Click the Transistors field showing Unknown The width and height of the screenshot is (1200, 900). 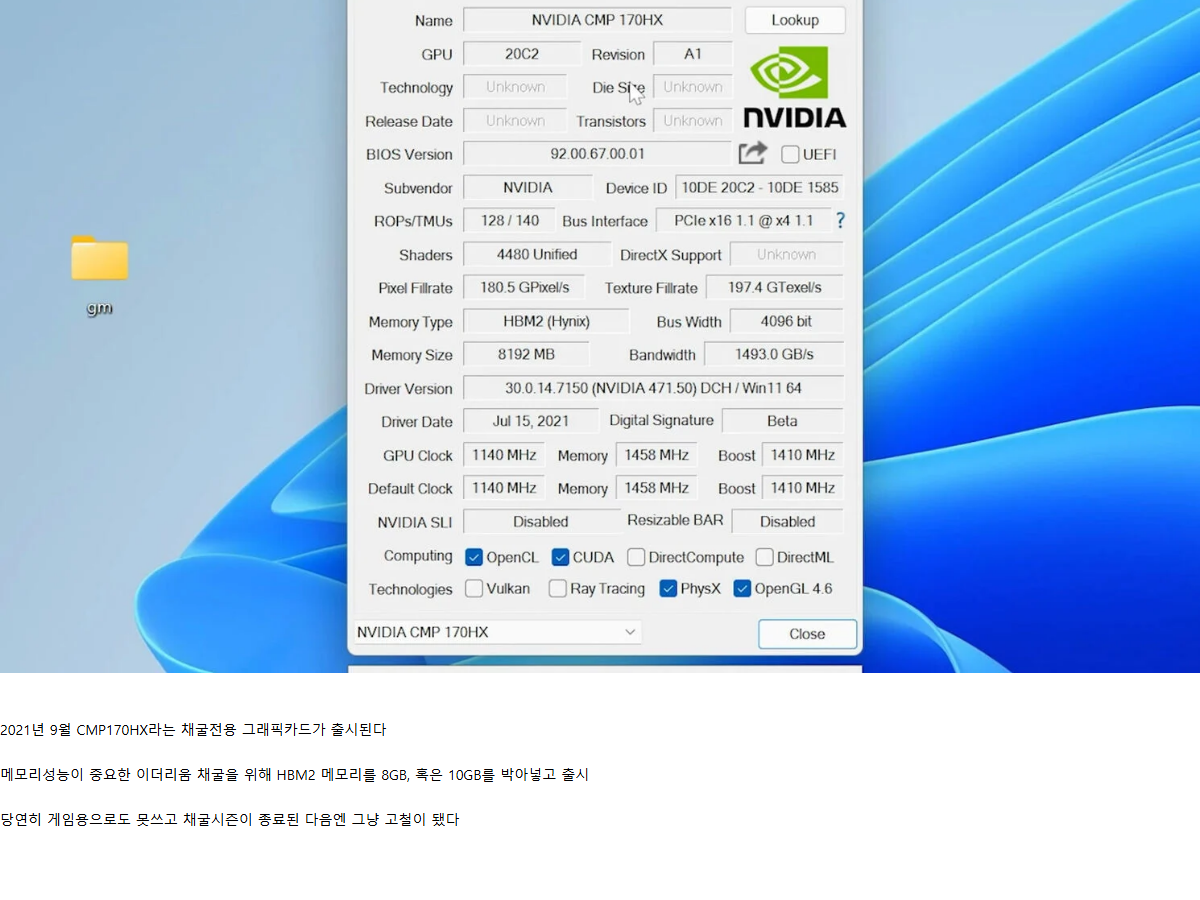pos(693,120)
